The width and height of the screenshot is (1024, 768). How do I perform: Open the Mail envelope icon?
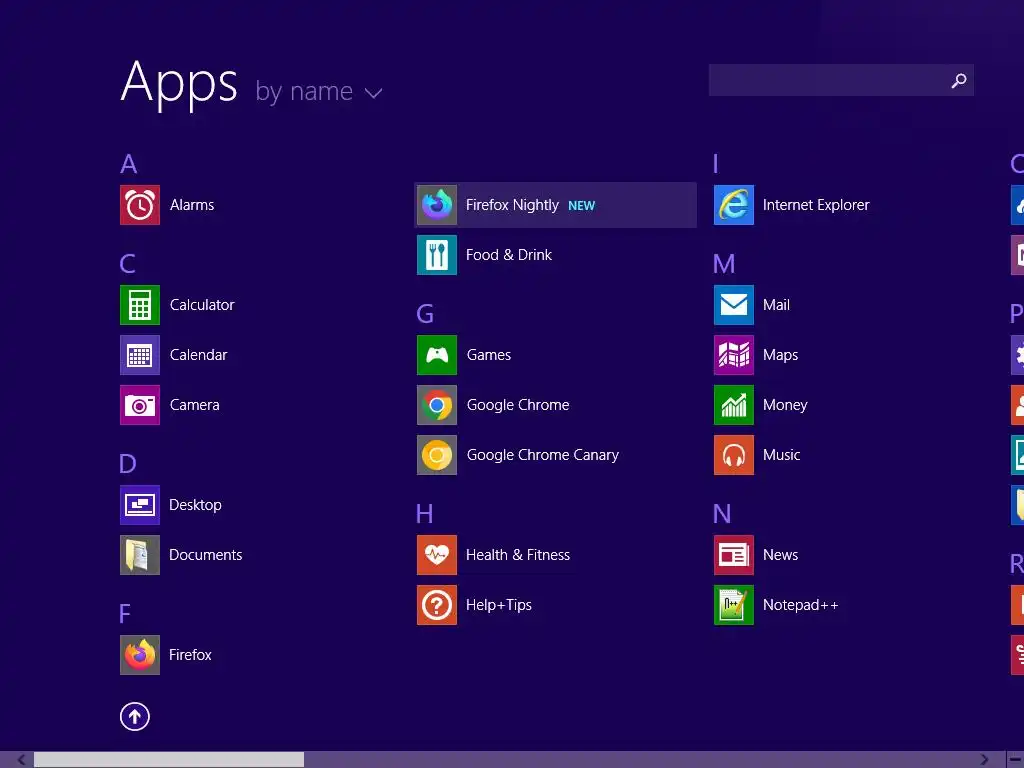(734, 305)
